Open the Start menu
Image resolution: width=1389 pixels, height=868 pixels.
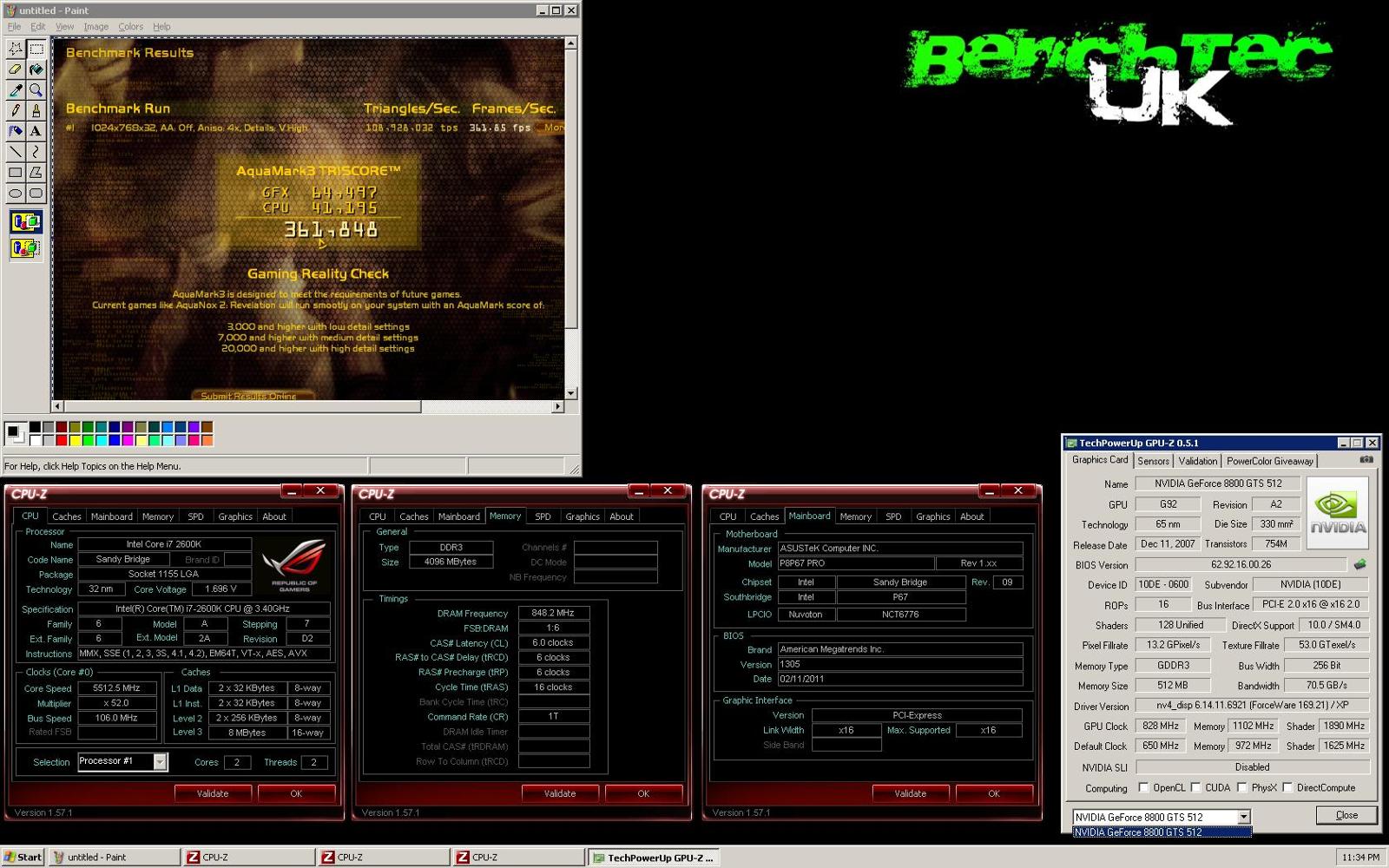23,857
